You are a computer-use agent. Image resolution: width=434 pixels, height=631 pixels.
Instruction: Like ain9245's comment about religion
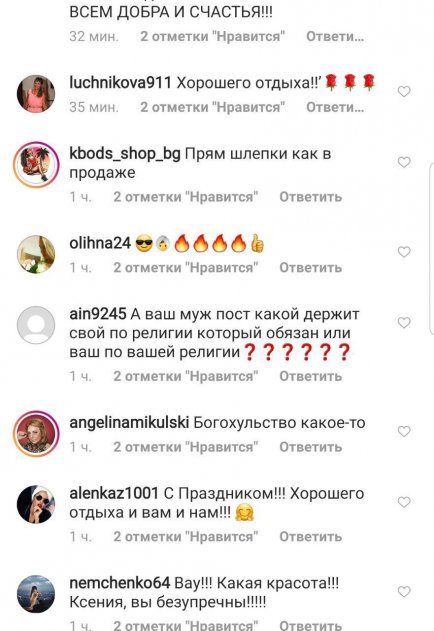point(404,323)
